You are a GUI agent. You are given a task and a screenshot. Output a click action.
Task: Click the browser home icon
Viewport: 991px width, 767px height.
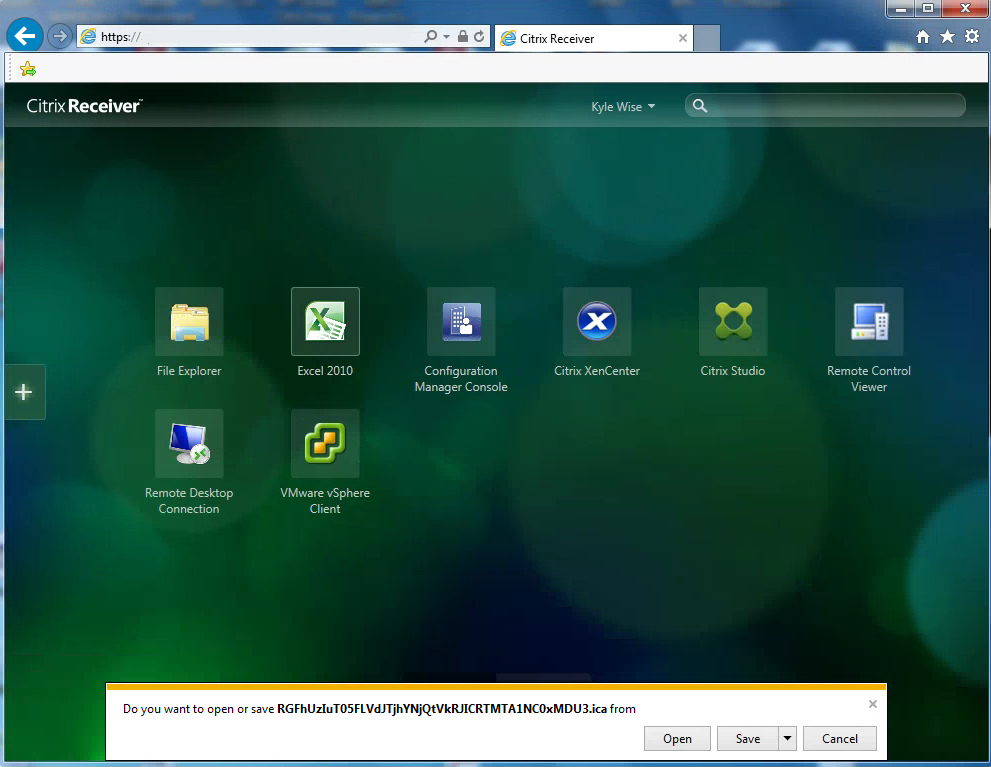click(921, 36)
